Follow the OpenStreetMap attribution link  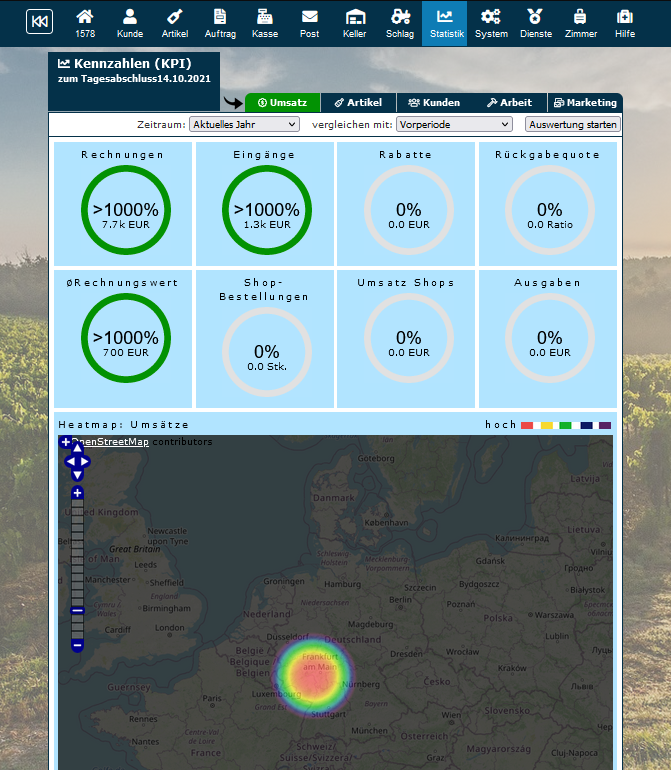(109, 441)
